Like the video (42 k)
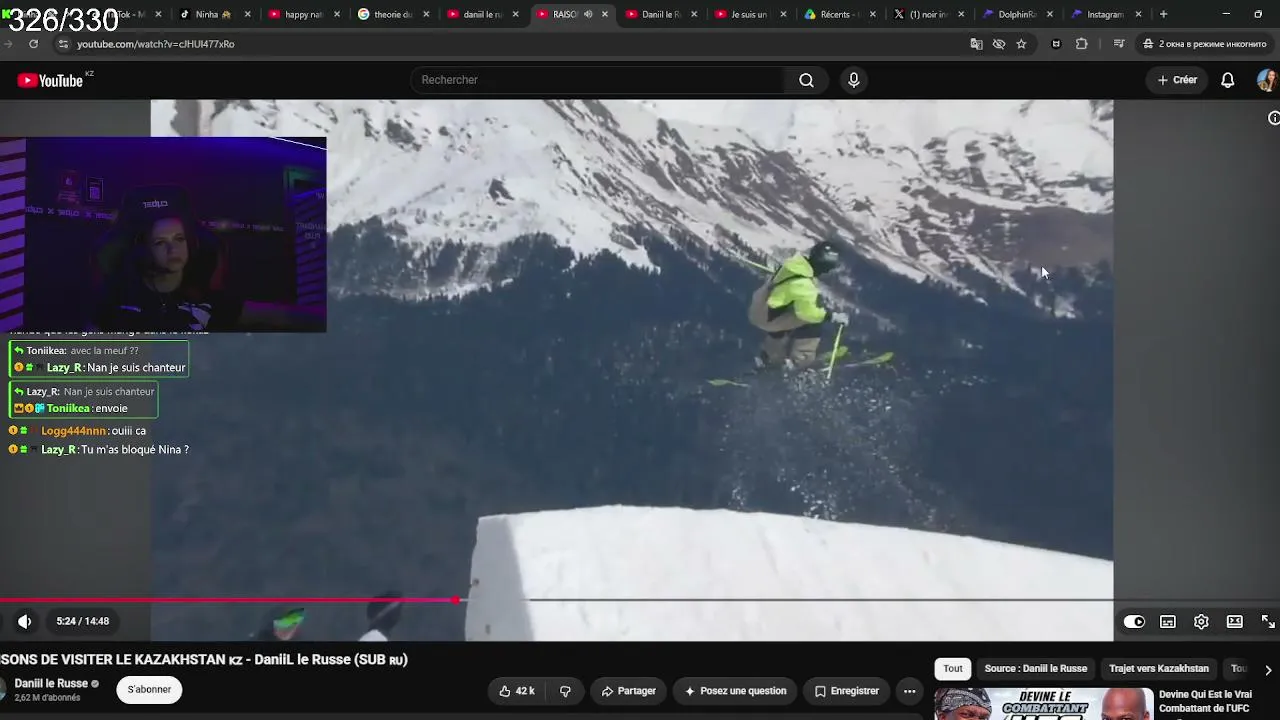1280x720 pixels. 517,691
